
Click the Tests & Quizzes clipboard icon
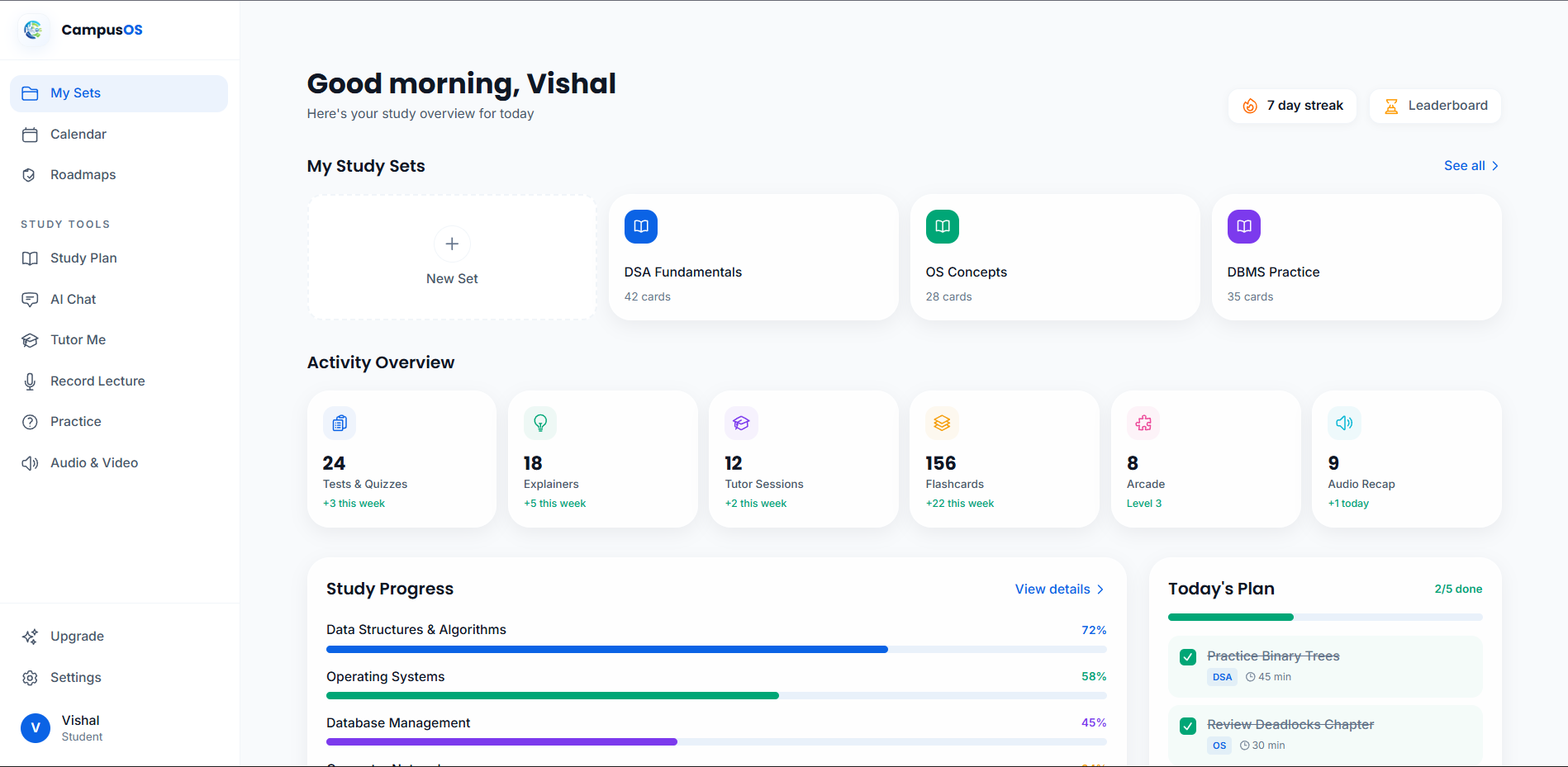(339, 424)
